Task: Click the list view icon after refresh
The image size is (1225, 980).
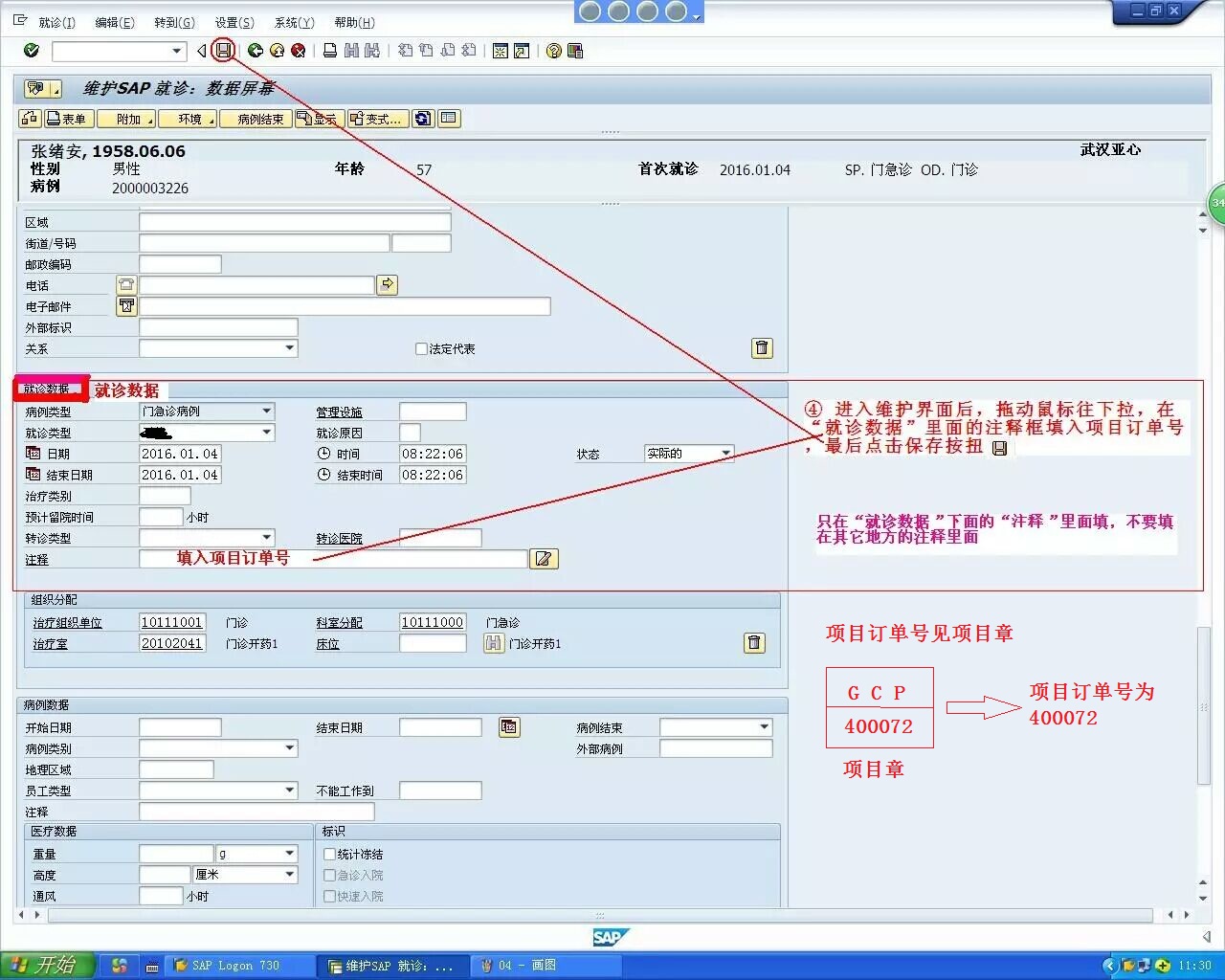Action: tap(449, 119)
